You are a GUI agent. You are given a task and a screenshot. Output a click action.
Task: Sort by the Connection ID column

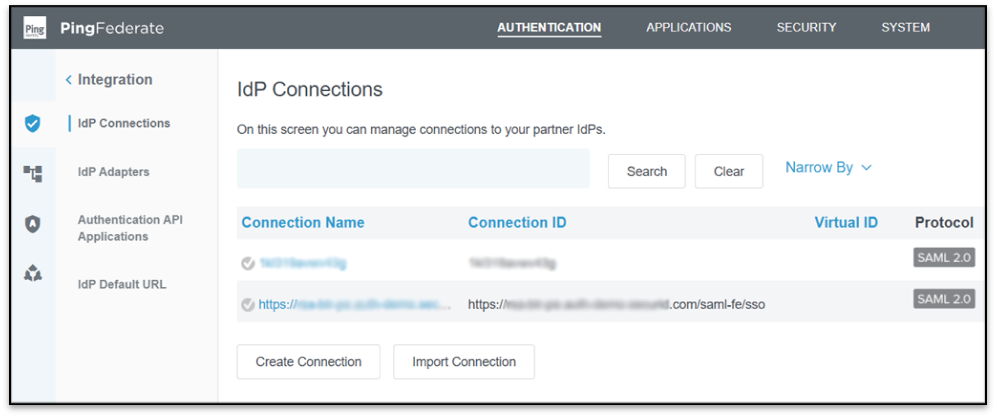517,222
